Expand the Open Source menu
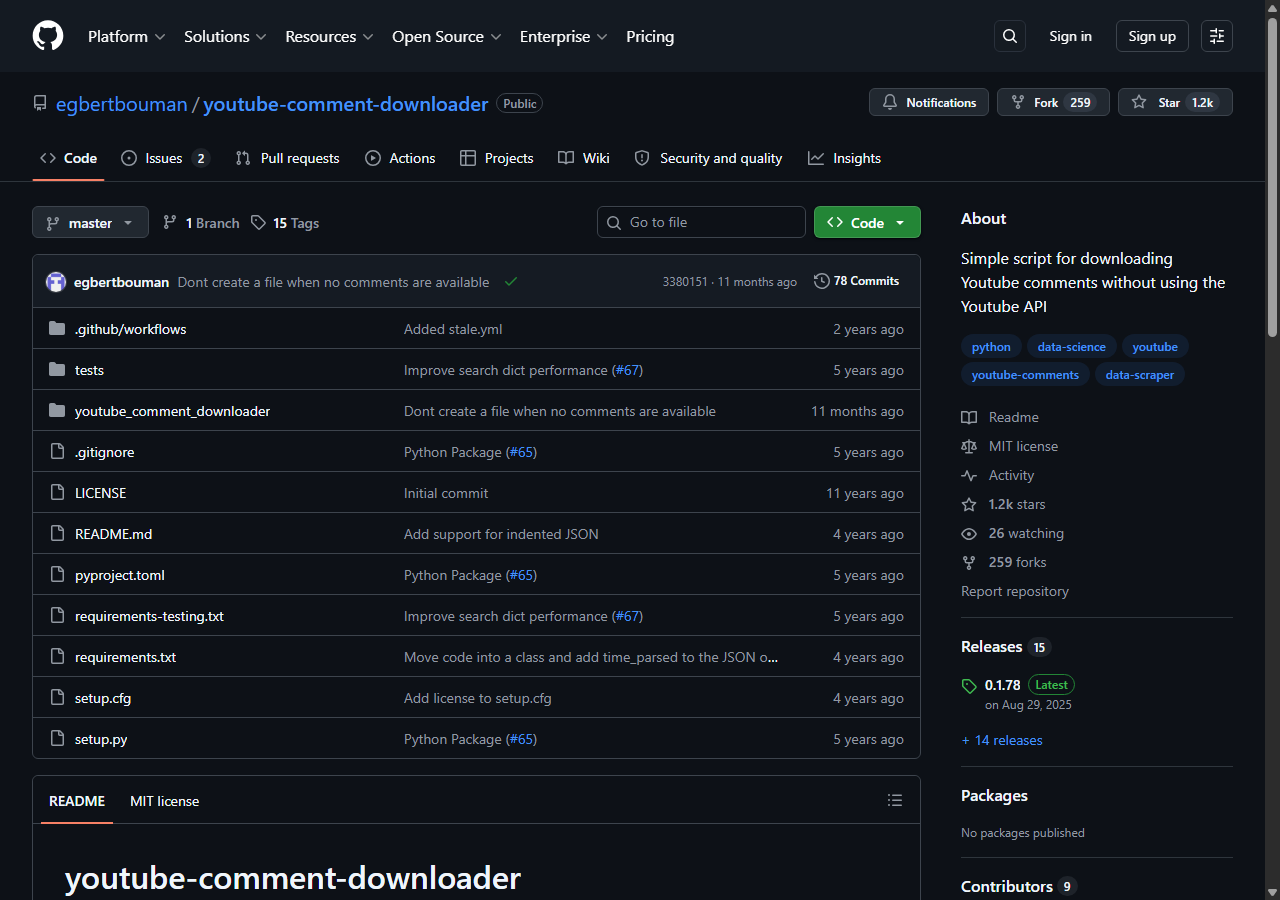 [x=446, y=36]
